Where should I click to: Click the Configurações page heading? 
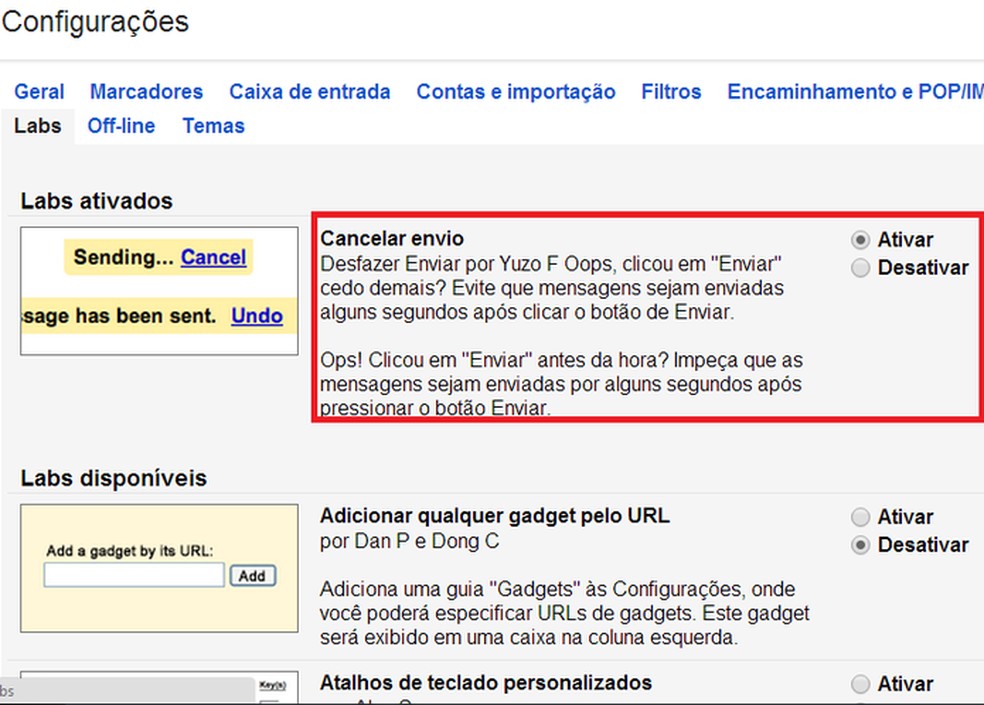click(x=95, y=22)
